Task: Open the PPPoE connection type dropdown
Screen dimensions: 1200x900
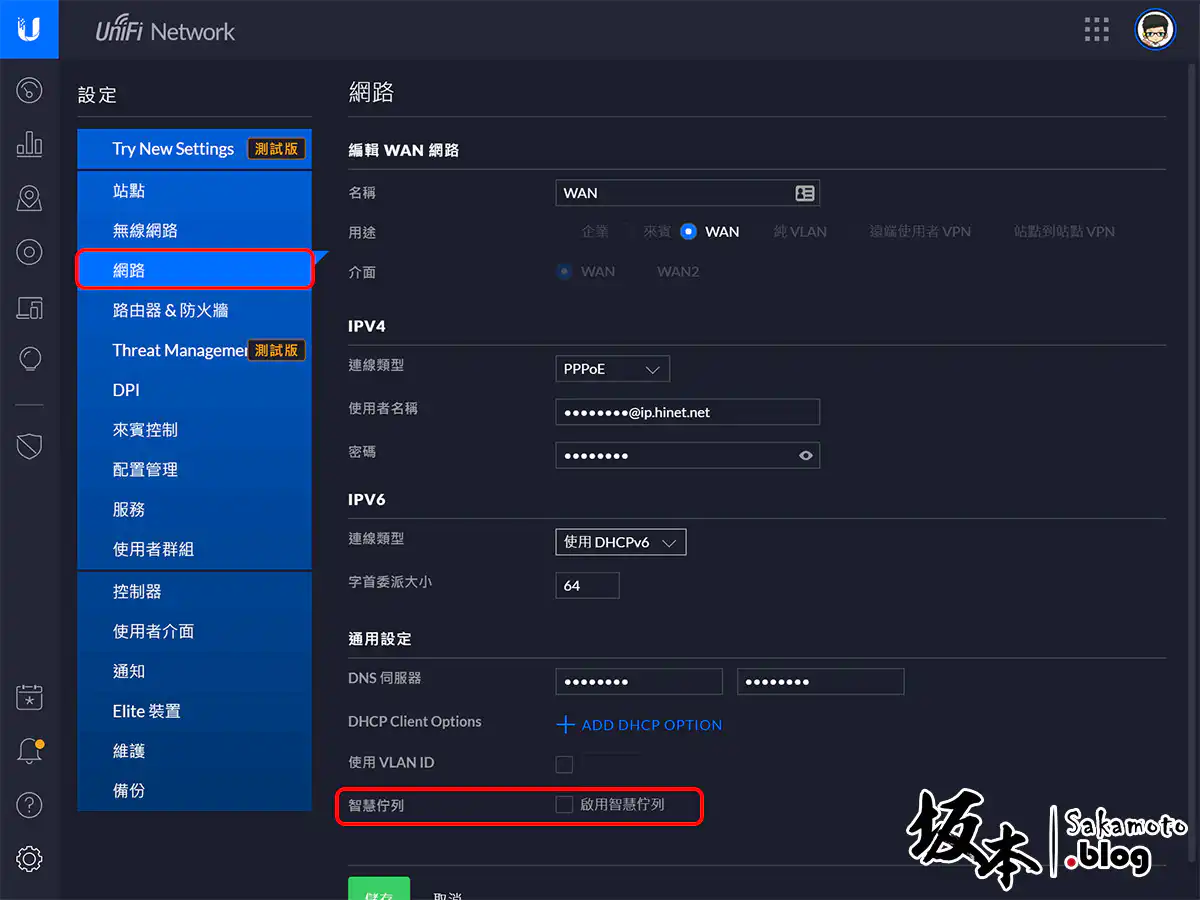Action: tap(612, 369)
